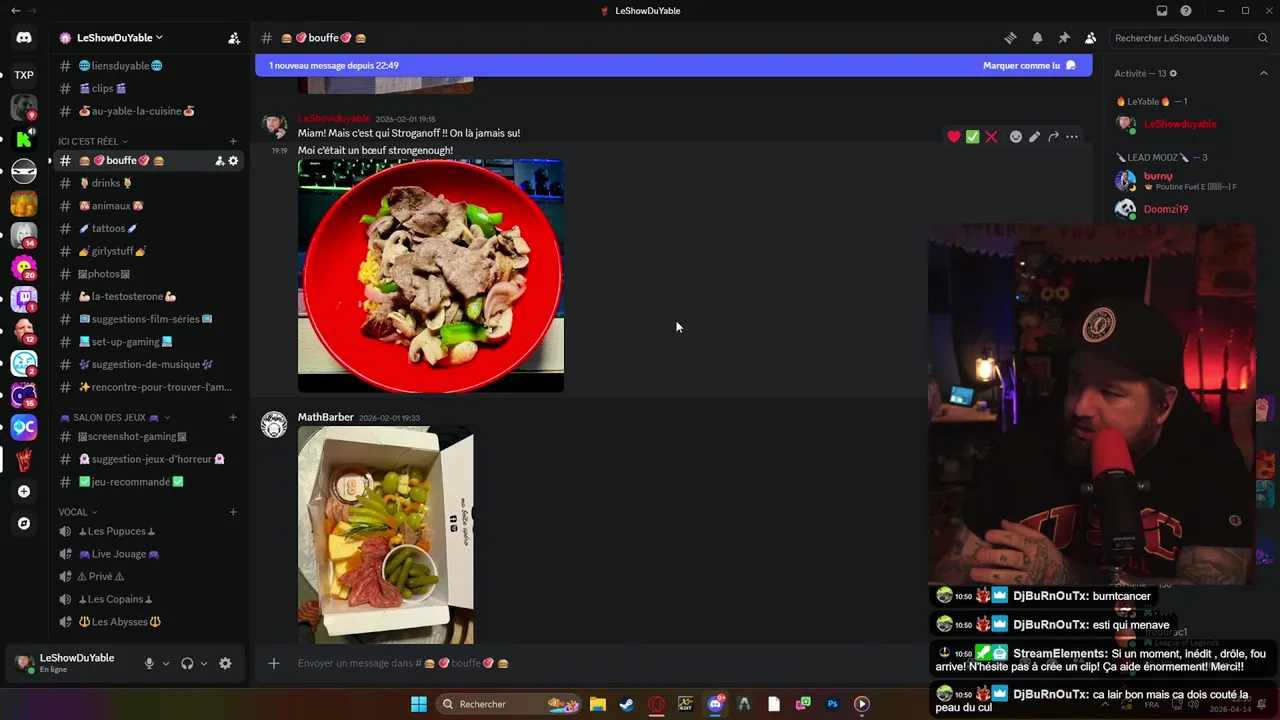1280x720 pixels.
Task: Show pinned messages
Action: coord(1064,38)
